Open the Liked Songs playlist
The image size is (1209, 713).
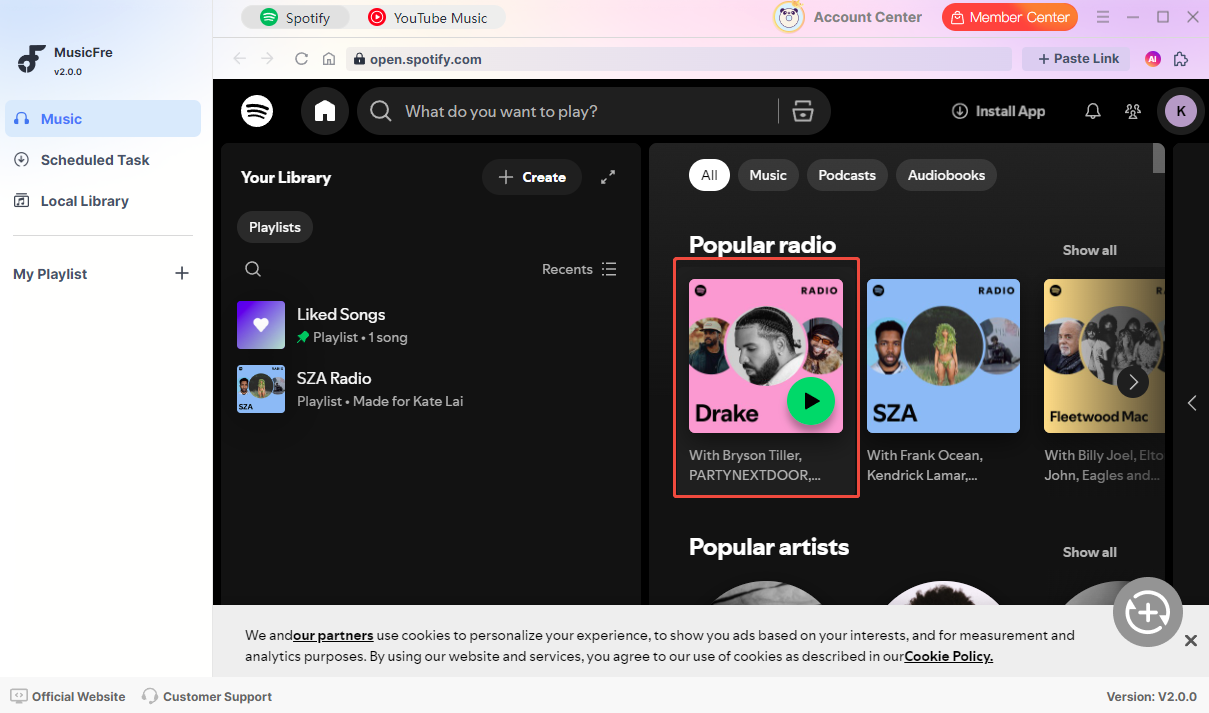click(x=429, y=325)
